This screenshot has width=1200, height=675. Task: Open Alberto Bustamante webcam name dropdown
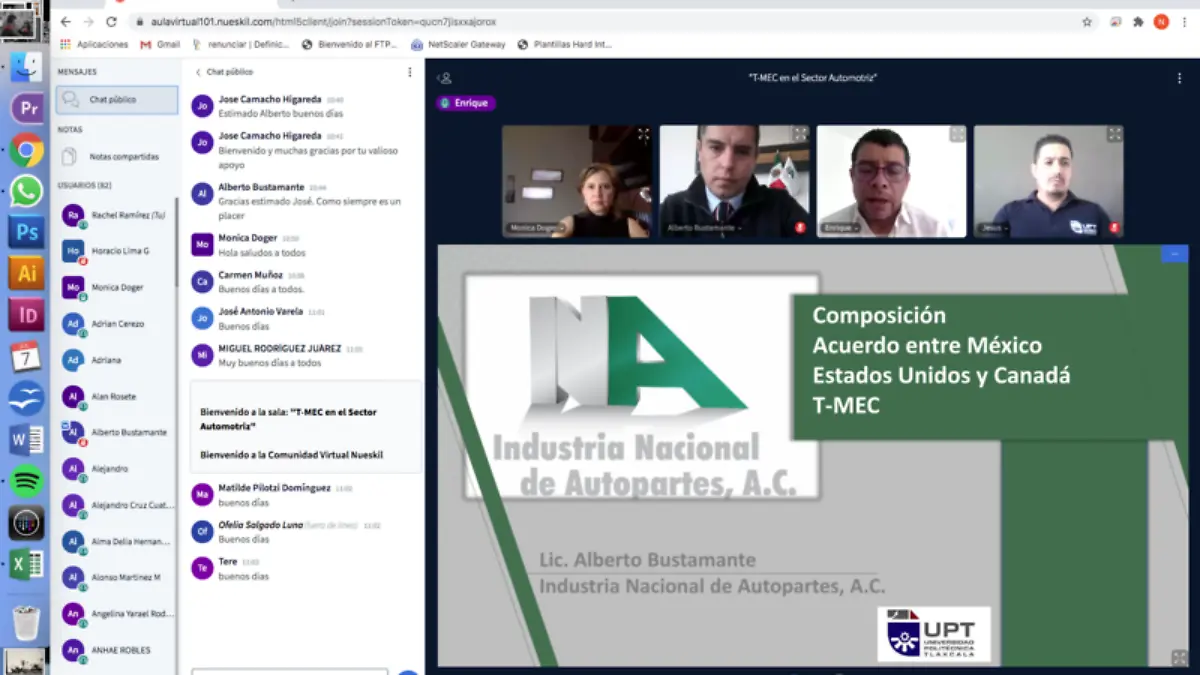705,228
